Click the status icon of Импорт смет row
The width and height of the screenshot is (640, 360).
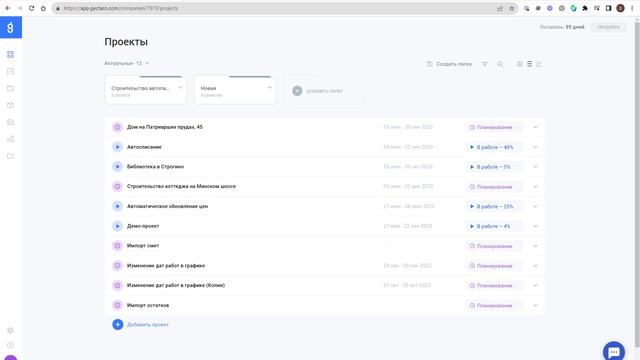(x=117, y=246)
